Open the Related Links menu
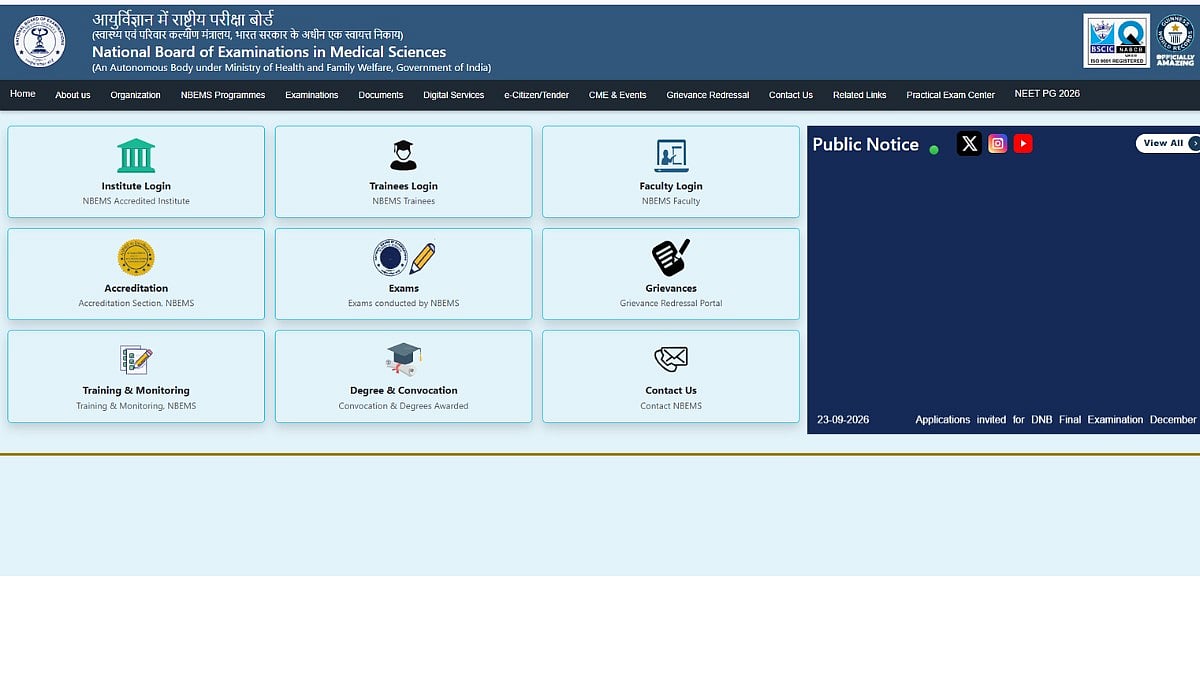Viewport: 1200px width, 675px height. [x=860, y=95]
